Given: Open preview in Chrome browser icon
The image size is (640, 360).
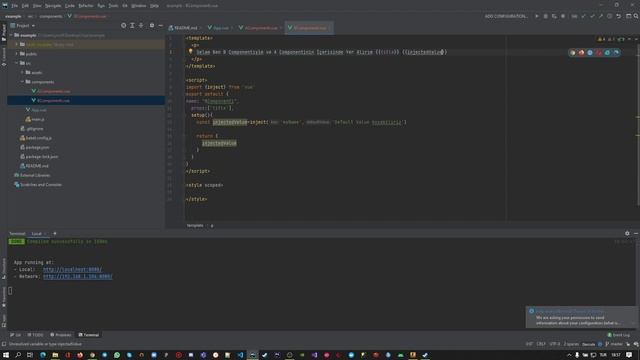Looking at the screenshot, I should click(573, 53).
